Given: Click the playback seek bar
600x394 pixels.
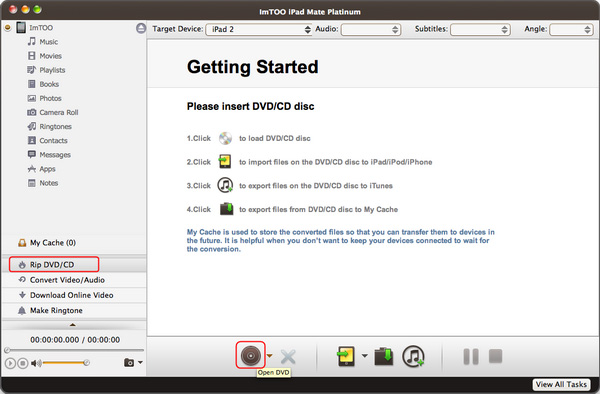Looking at the screenshot, I should [x=74, y=350].
